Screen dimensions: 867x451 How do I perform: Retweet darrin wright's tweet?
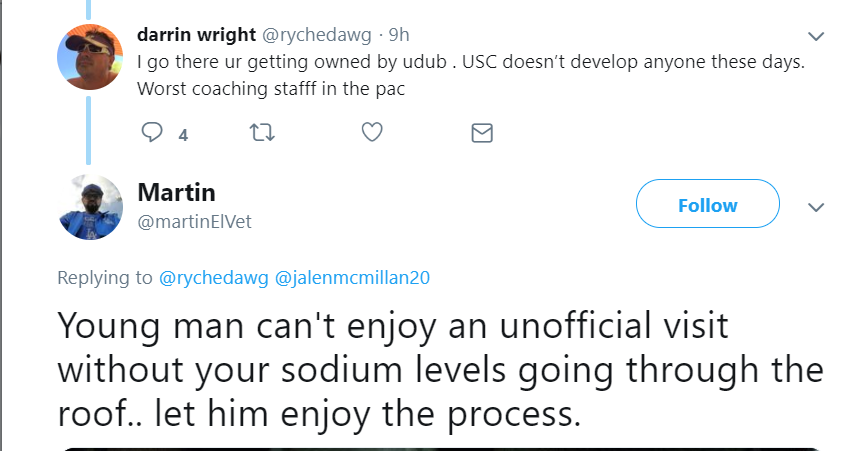coord(261,133)
